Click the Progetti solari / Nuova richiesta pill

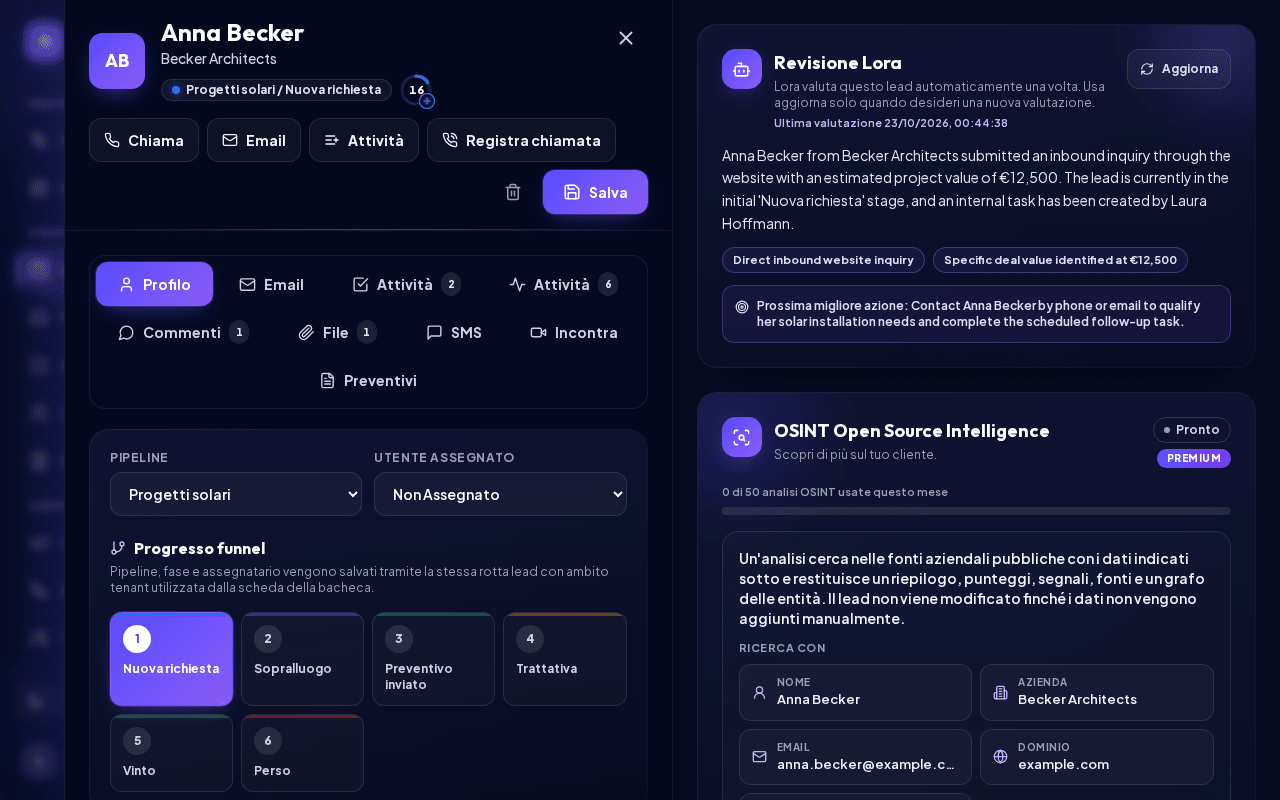(276, 90)
